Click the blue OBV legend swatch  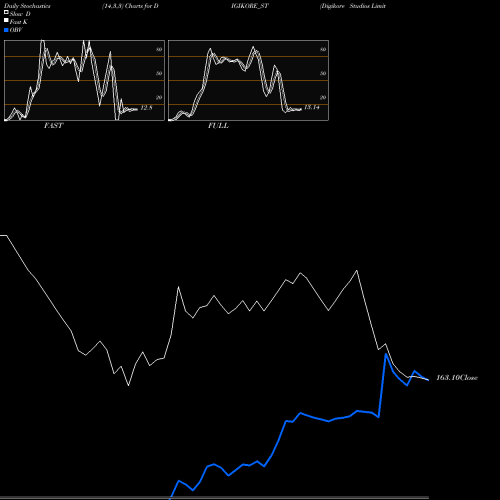coord(6,30)
